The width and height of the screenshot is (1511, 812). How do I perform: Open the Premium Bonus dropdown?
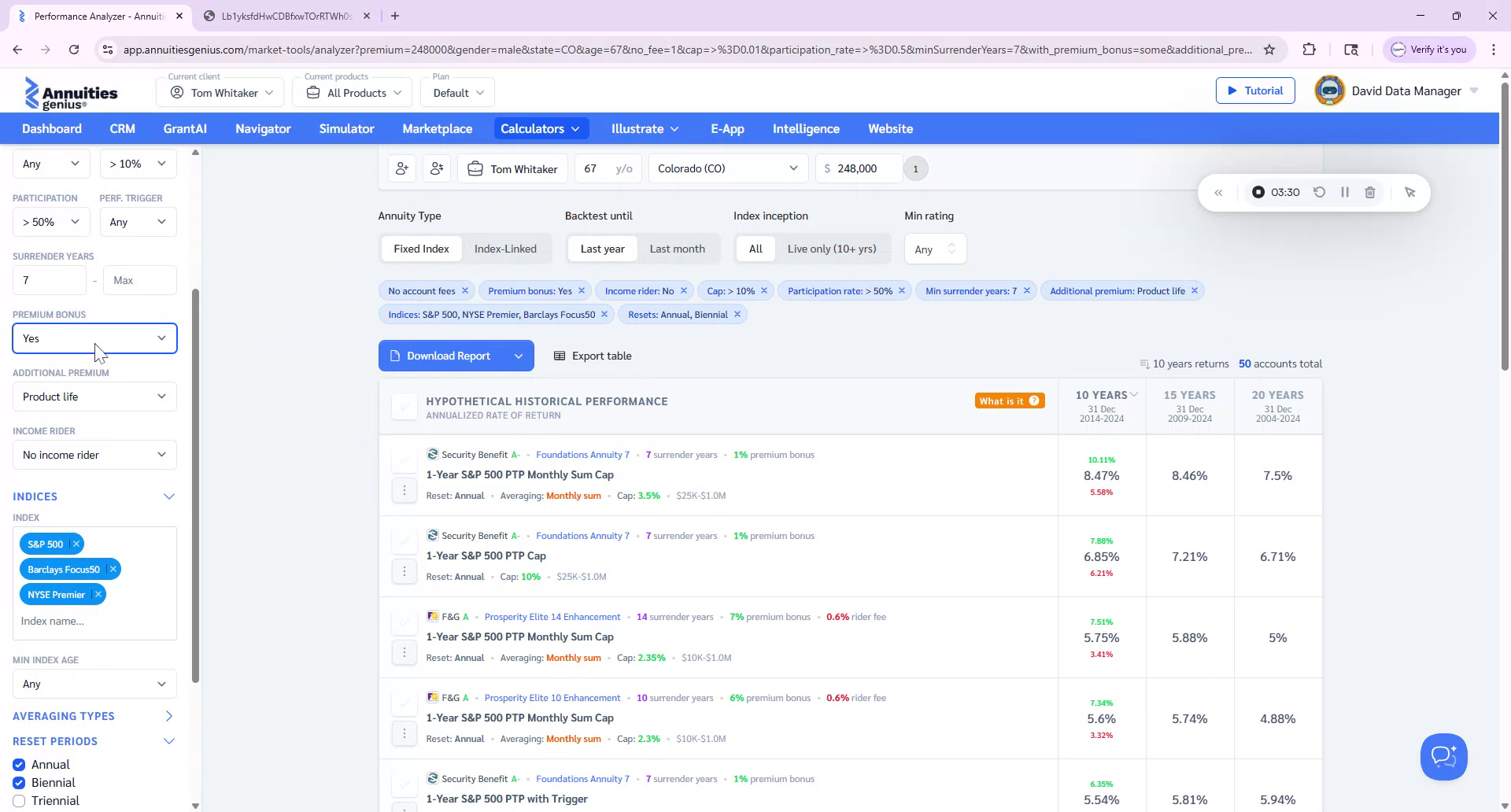point(94,338)
